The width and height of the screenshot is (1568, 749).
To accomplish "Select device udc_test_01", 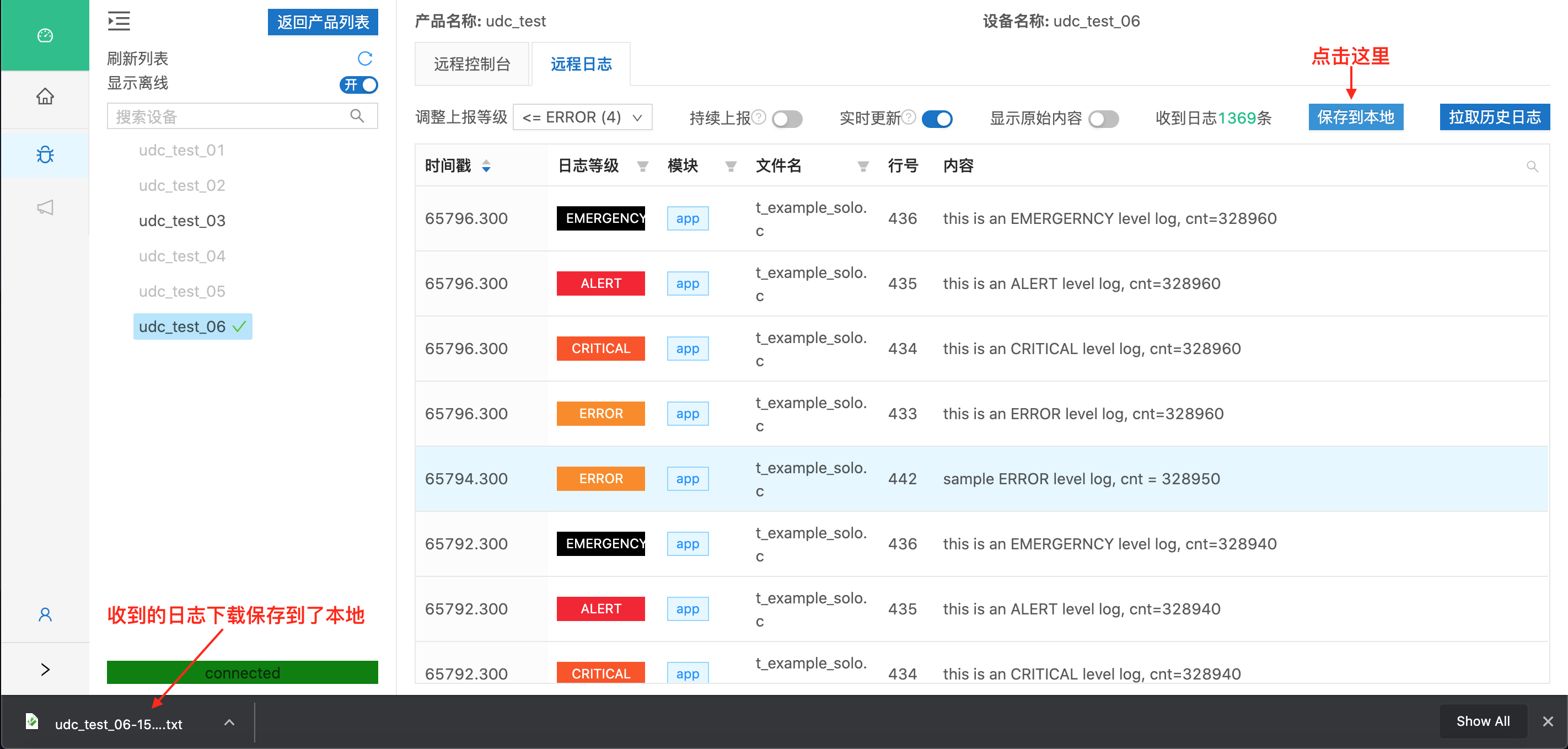I will (181, 150).
